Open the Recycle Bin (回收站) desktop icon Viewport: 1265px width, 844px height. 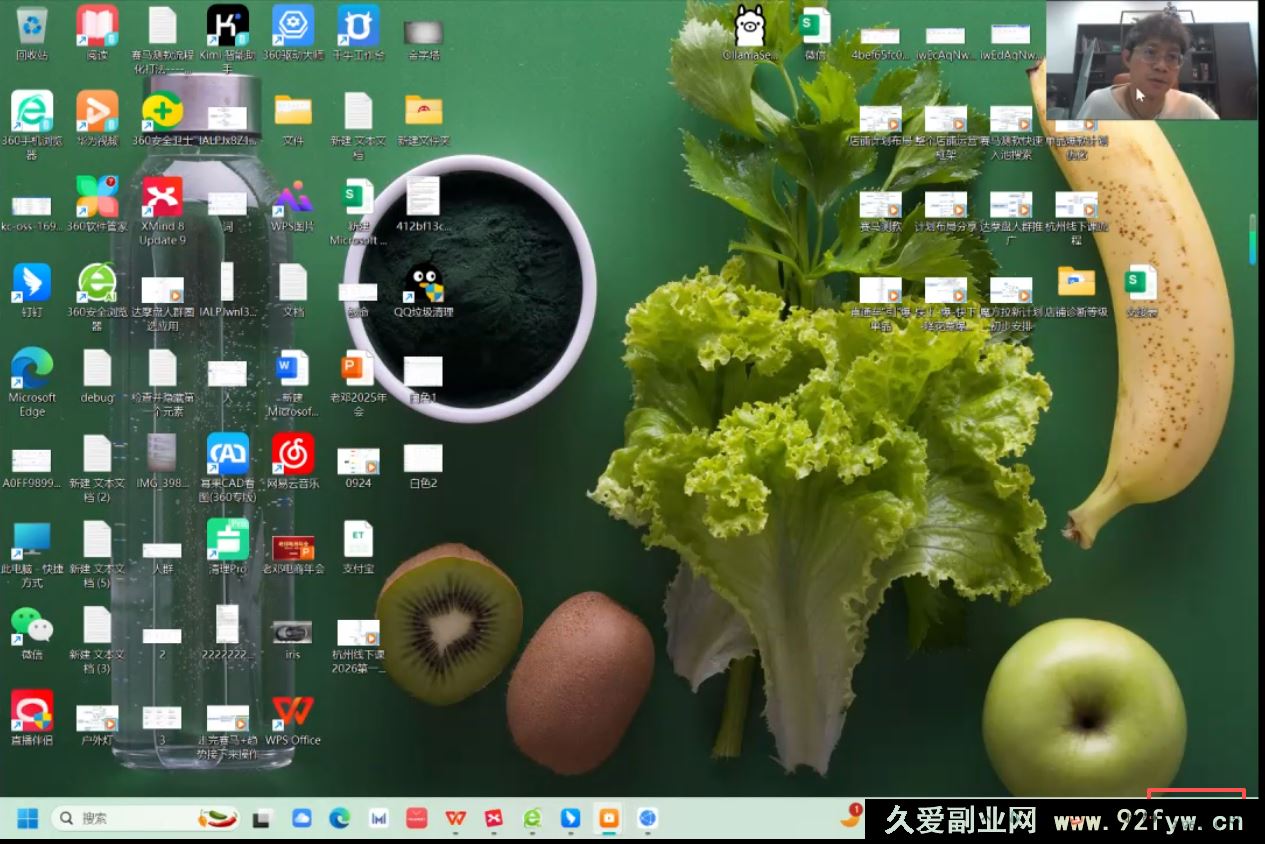(x=32, y=27)
